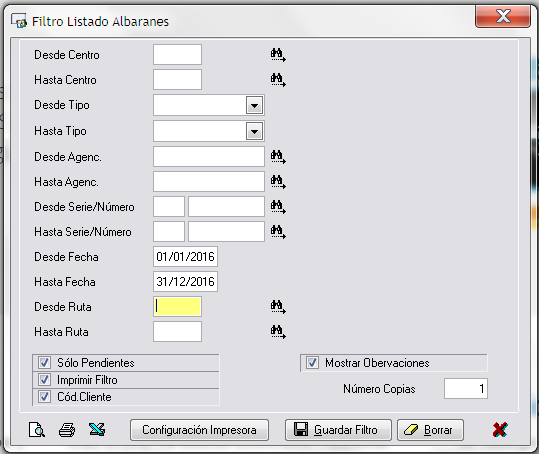This screenshot has height=454, width=539.
Task: Open the lookup search for Hasta Ruta
Action: (278, 332)
